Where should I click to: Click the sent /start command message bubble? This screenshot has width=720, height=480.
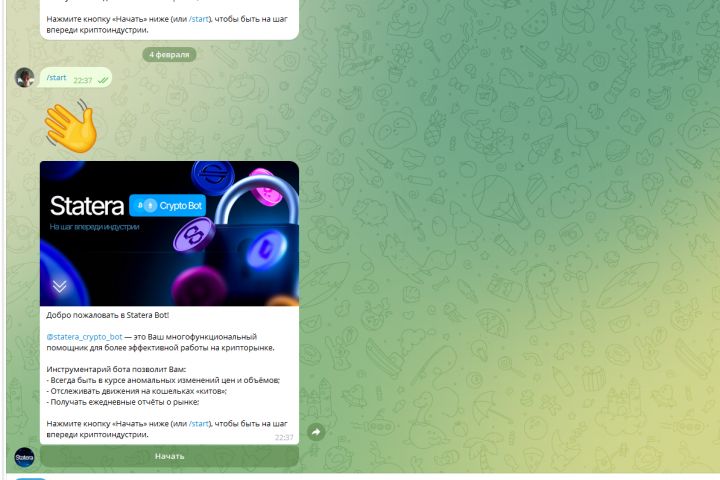point(76,78)
